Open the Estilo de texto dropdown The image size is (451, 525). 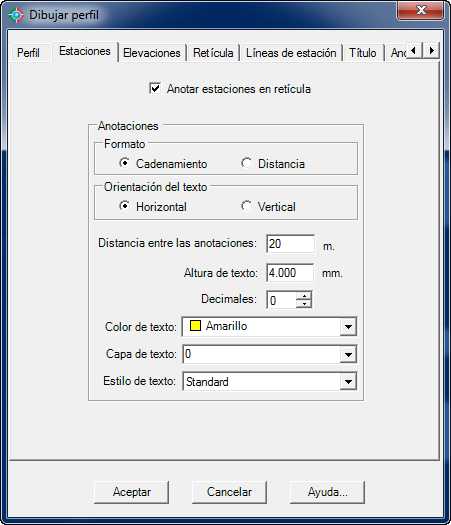point(348,381)
